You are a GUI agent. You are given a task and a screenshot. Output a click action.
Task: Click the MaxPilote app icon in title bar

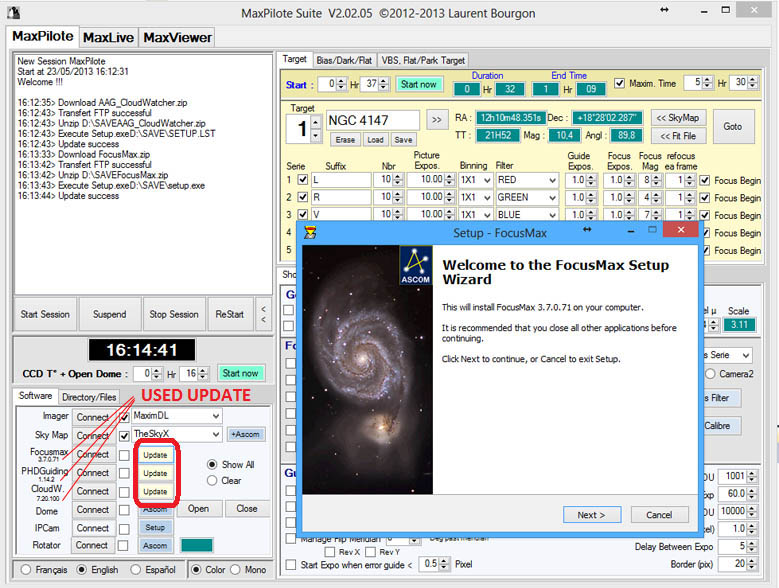point(13,12)
